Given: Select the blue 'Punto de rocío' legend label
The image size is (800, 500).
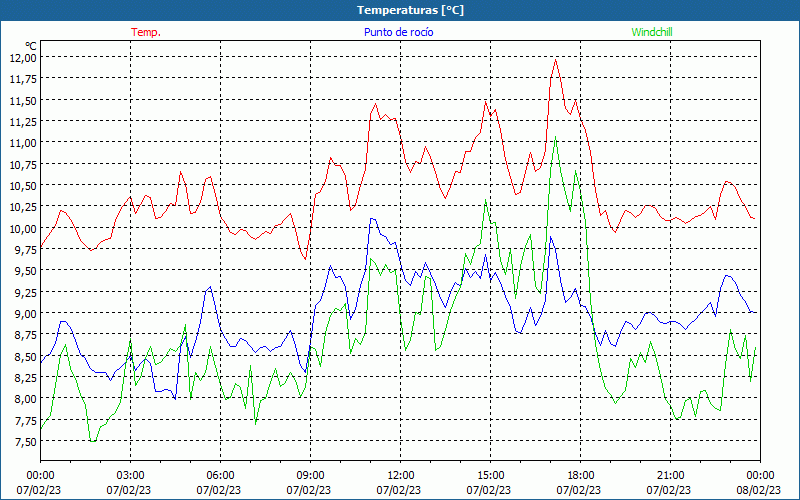Looking at the screenshot, I should pos(398,32).
